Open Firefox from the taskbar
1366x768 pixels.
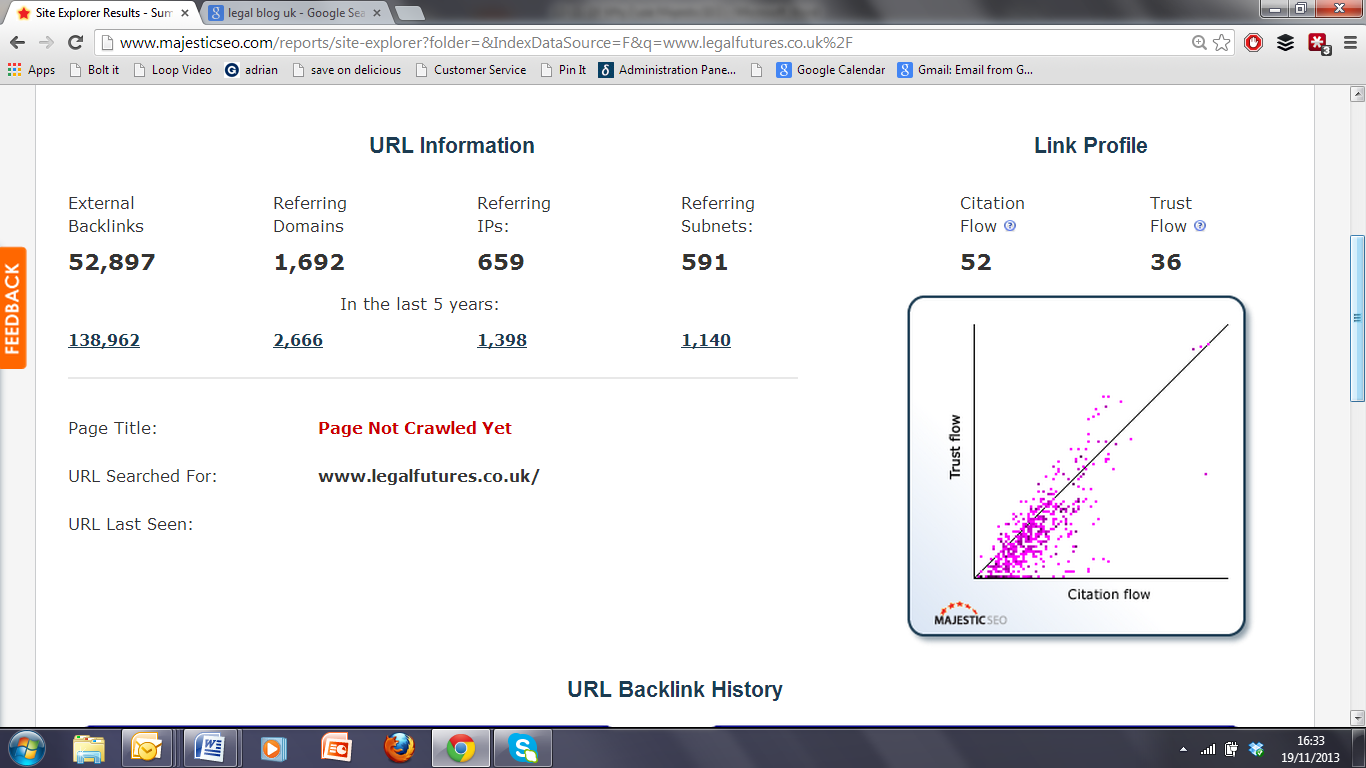pos(399,748)
